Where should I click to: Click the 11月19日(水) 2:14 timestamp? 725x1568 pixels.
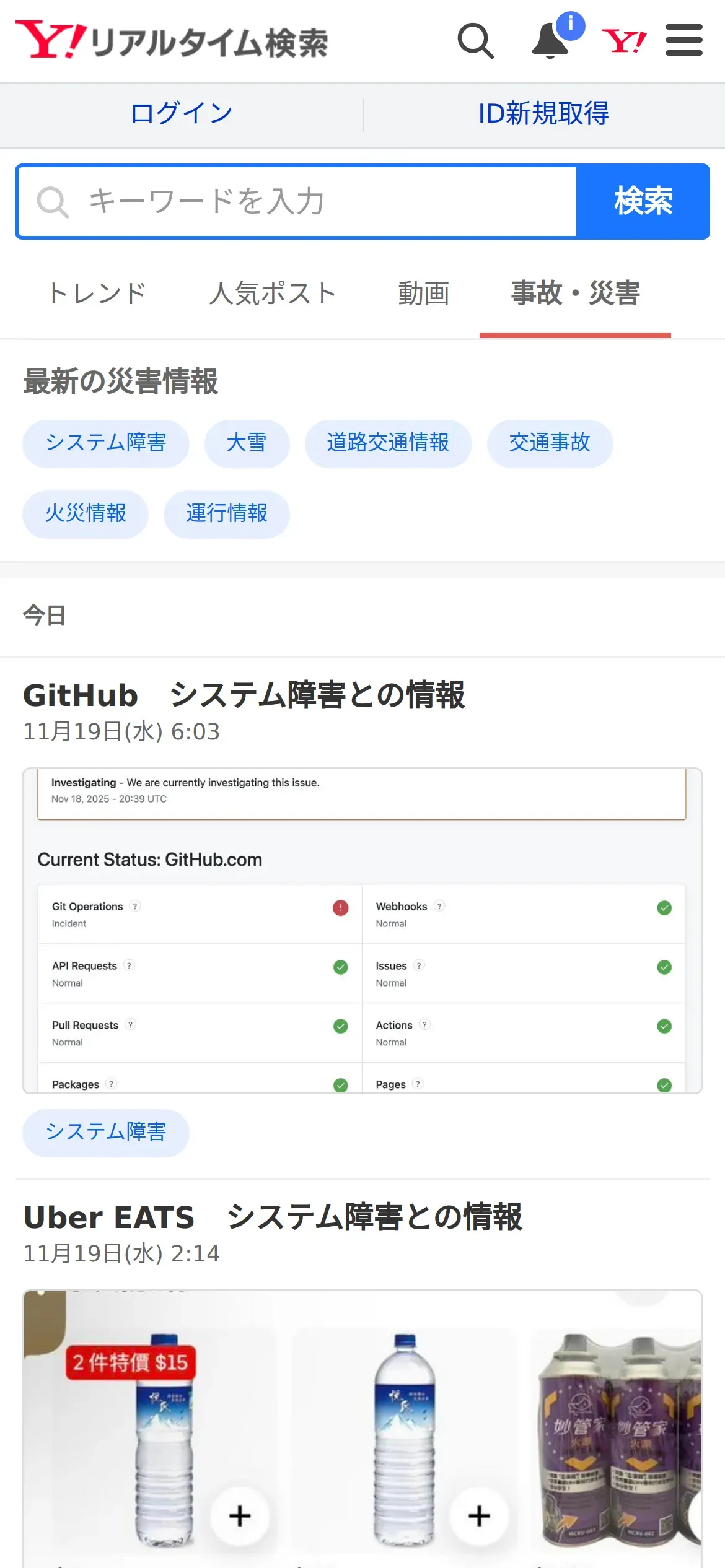pyautogui.click(x=121, y=1254)
